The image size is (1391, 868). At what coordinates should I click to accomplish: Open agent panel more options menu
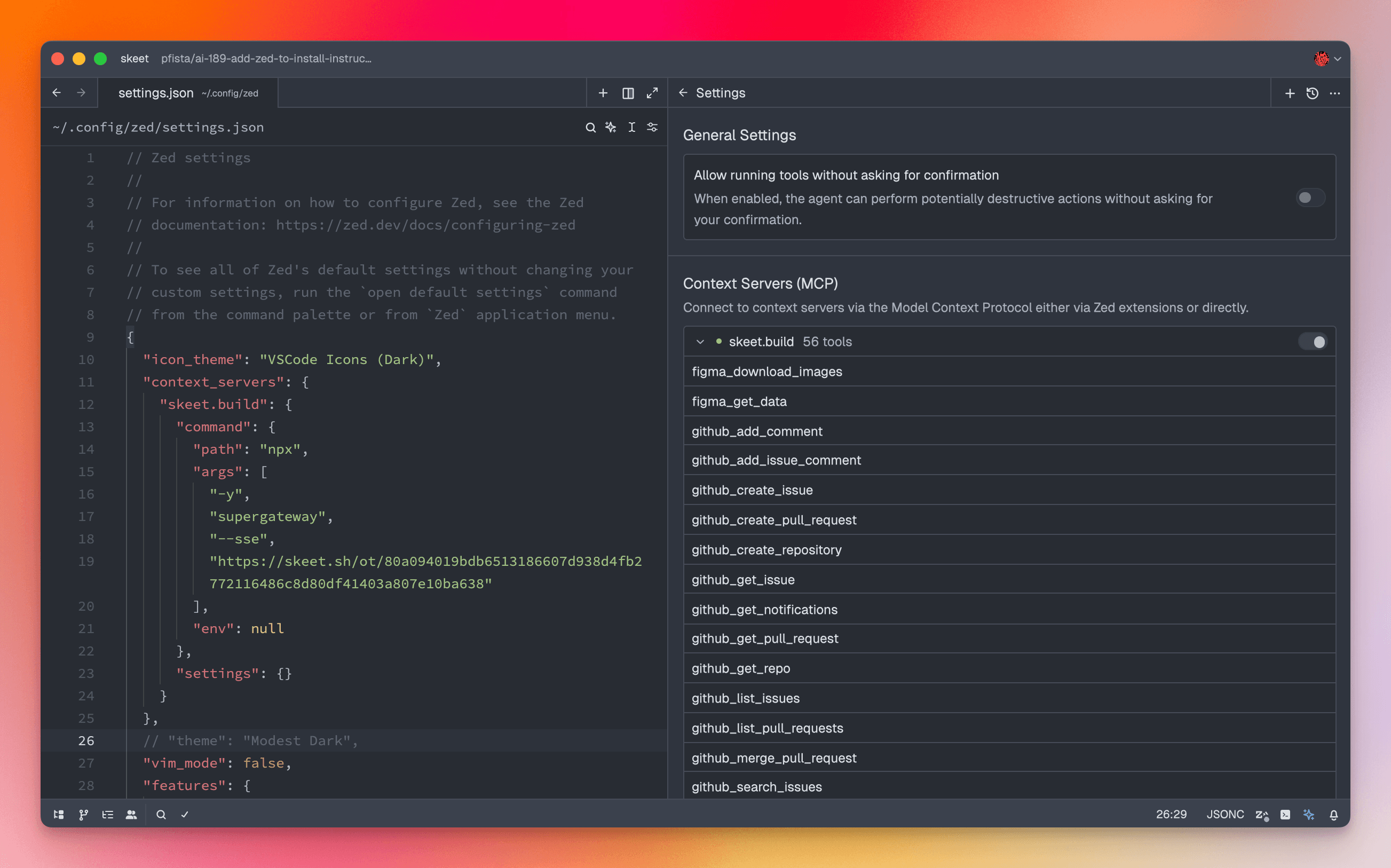pyautogui.click(x=1335, y=93)
